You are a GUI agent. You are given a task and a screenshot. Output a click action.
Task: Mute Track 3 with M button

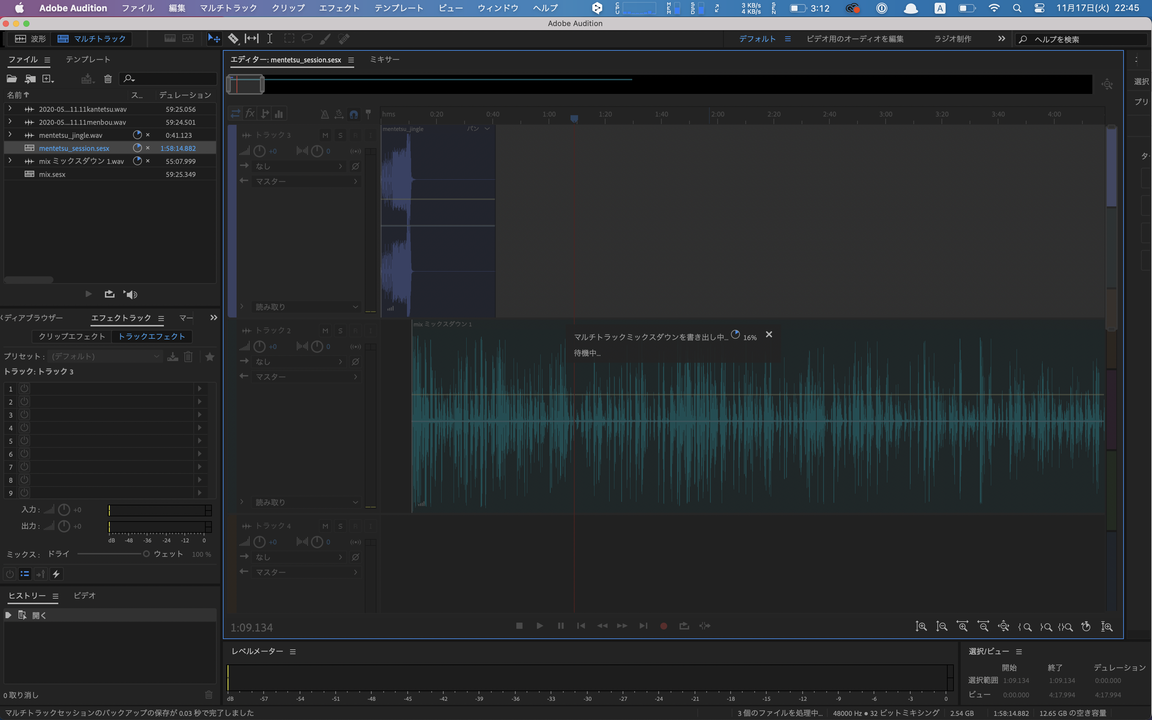[325, 135]
